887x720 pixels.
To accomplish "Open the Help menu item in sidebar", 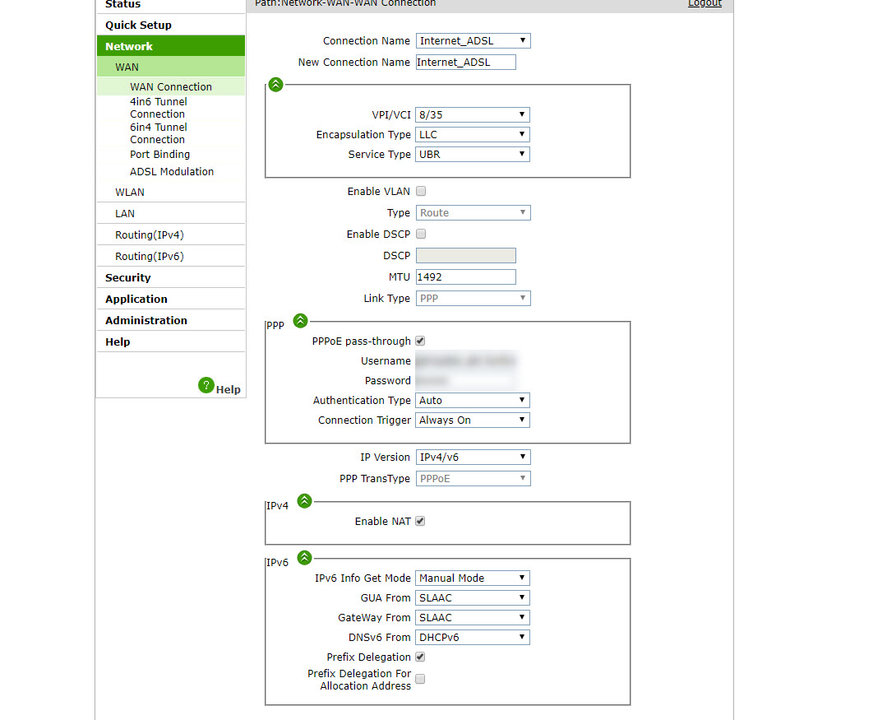I will (171, 342).
